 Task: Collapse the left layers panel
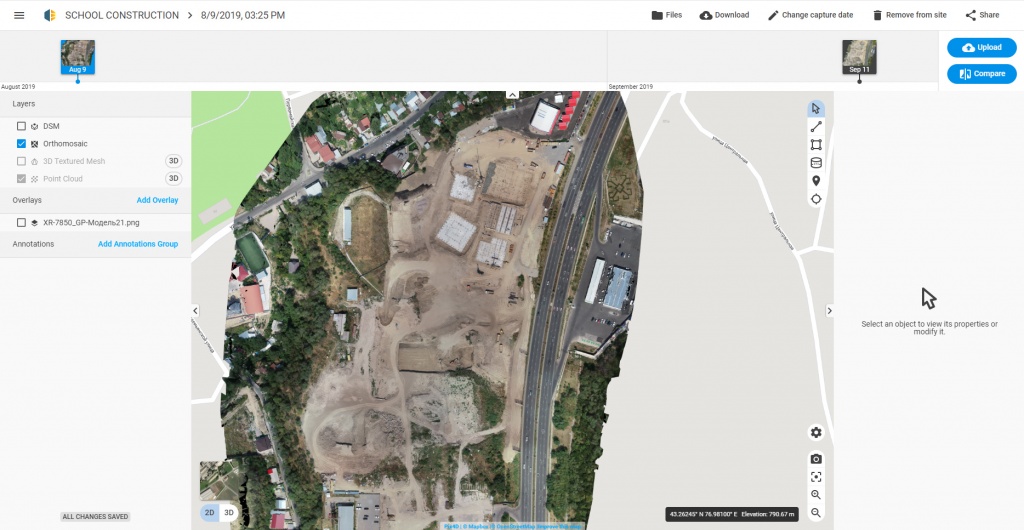(x=195, y=311)
